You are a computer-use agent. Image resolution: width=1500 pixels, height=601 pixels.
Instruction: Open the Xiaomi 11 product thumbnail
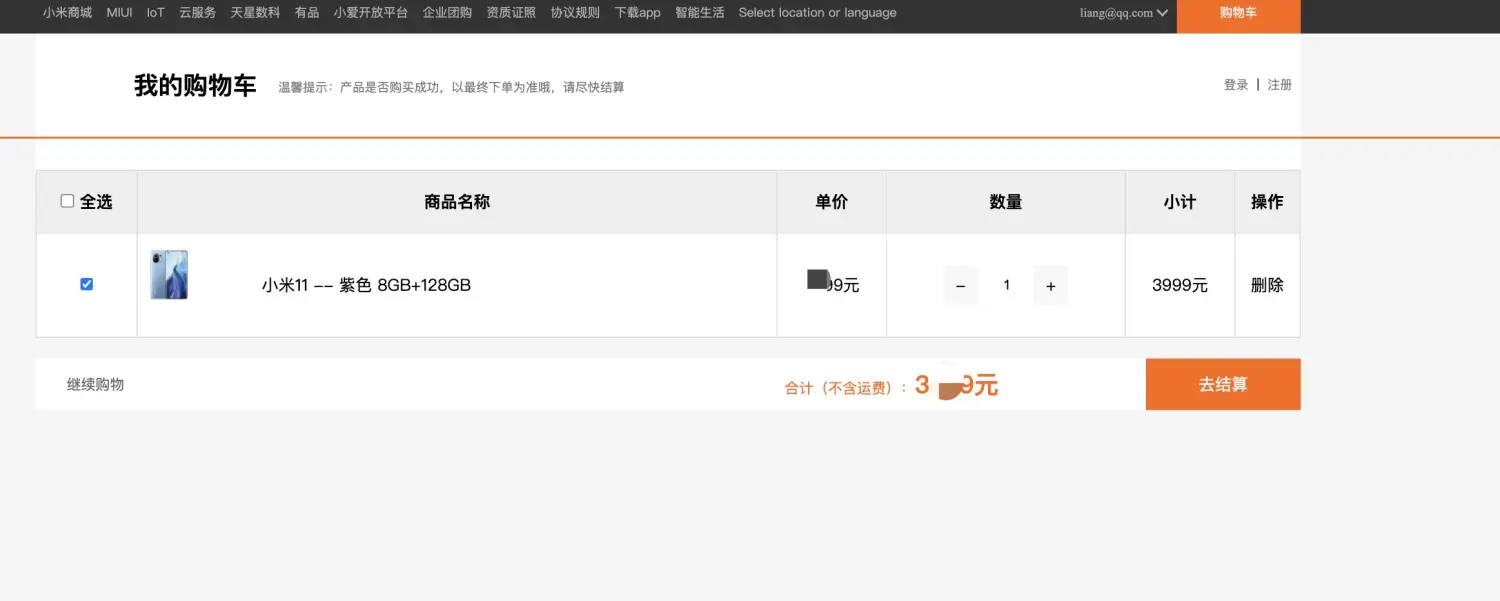169,275
